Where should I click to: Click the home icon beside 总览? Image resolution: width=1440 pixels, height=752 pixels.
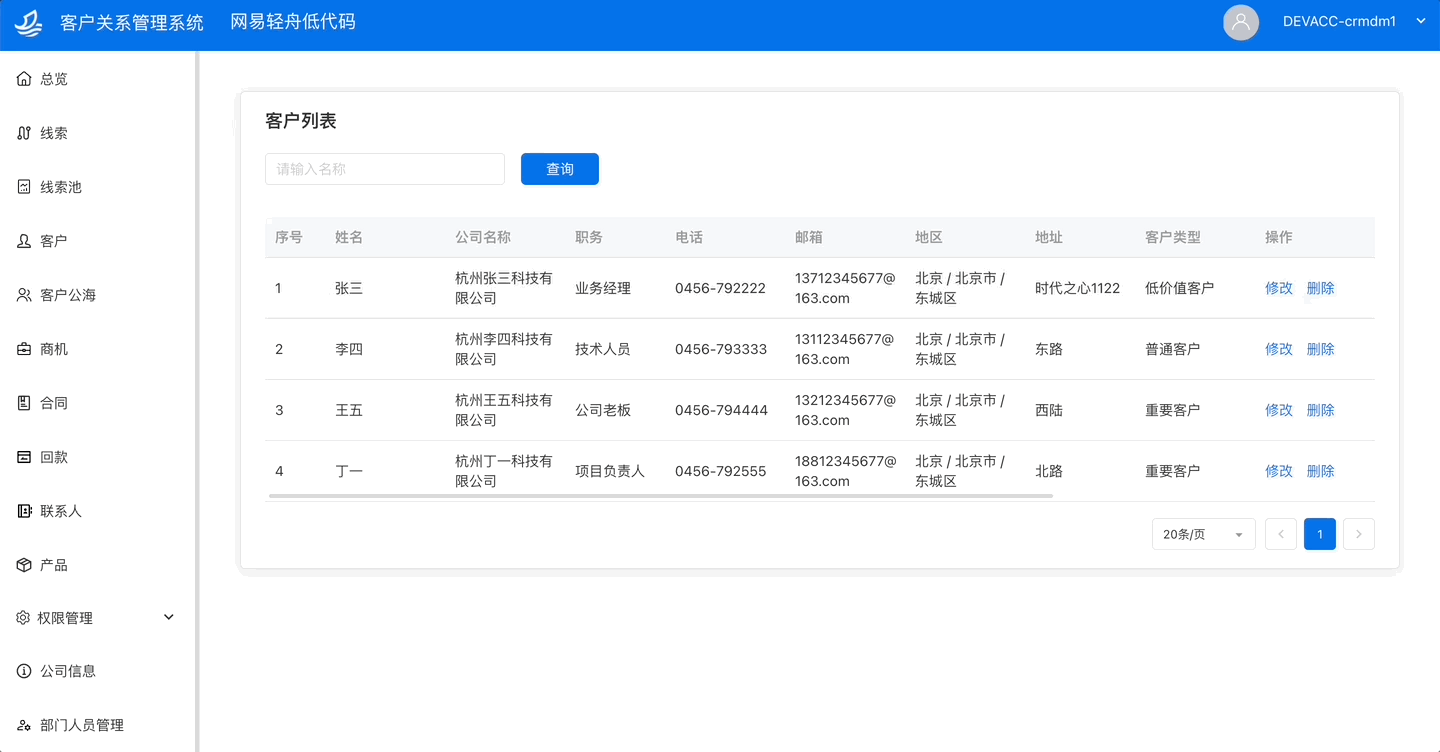pyautogui.click(x=24, y=79)
